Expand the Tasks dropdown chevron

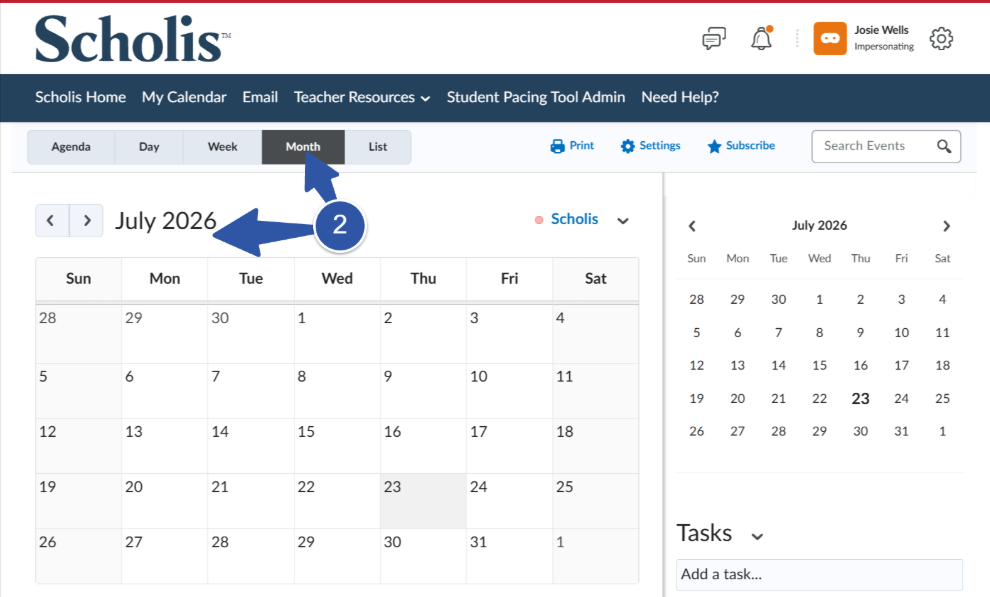tap(757, 536)
